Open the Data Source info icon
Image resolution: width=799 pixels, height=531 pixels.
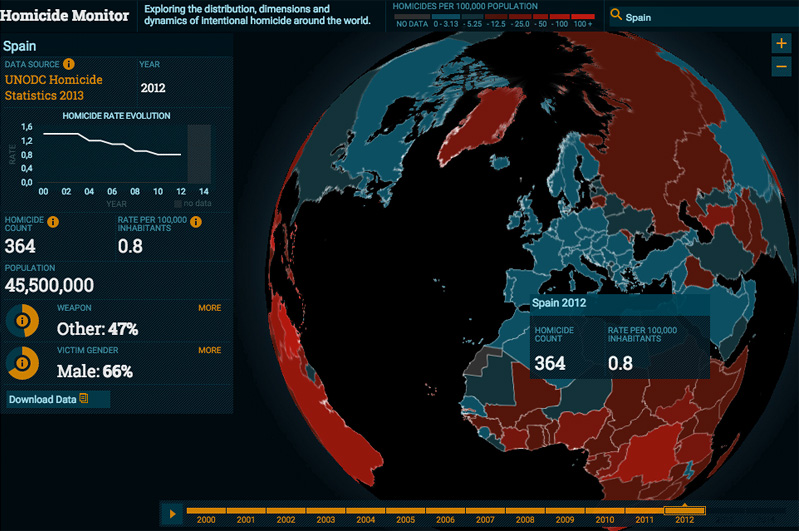(x=69, y=64)
